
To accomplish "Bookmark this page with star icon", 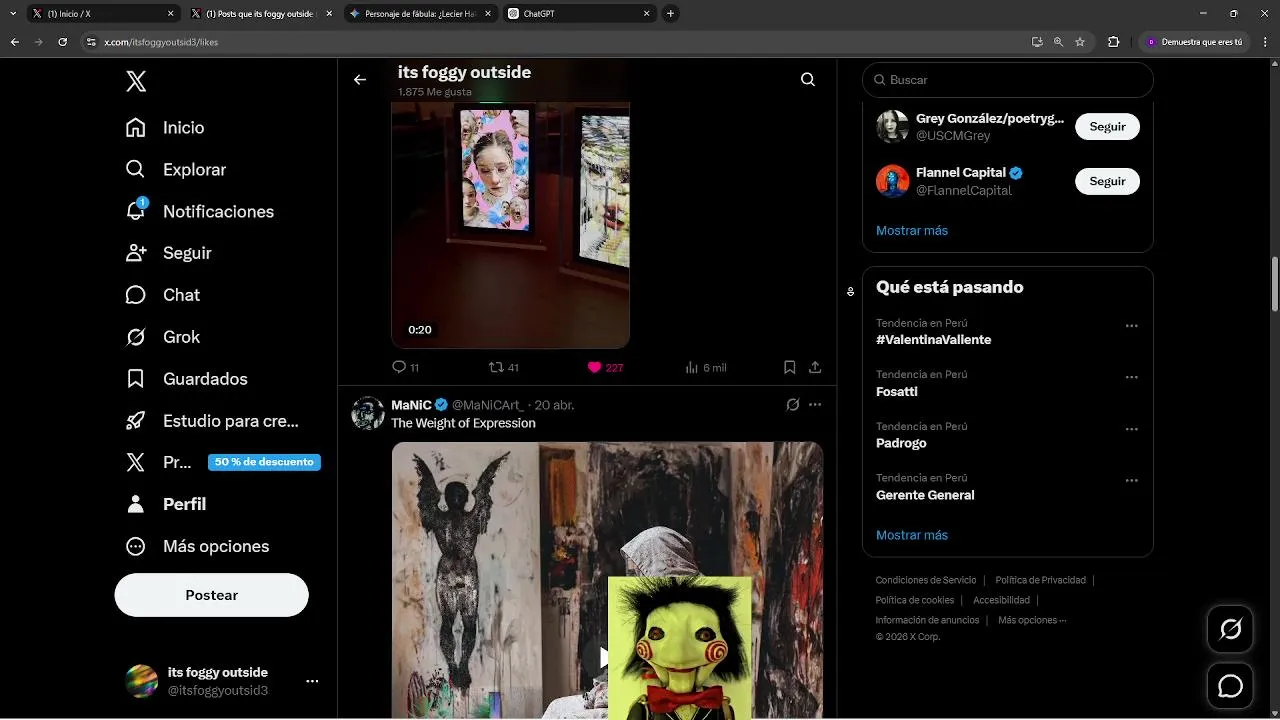I will [1080, 42].
